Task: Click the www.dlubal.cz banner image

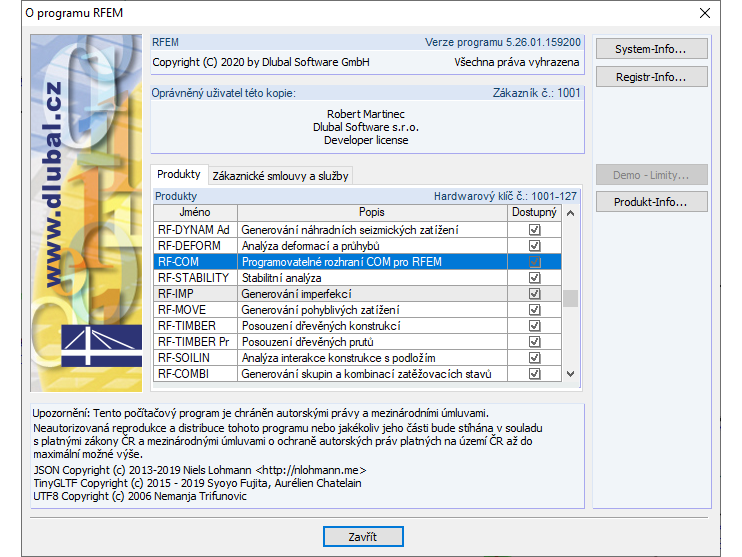Action: point(86,213)
